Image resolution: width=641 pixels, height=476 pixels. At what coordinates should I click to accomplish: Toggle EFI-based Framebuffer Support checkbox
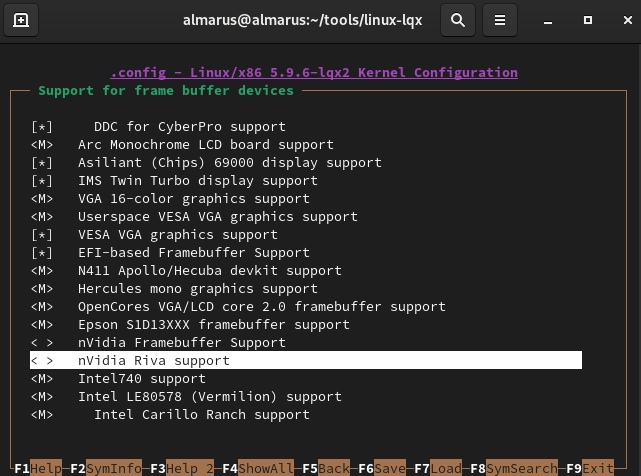pyautogui.click(x=42, y=253)
